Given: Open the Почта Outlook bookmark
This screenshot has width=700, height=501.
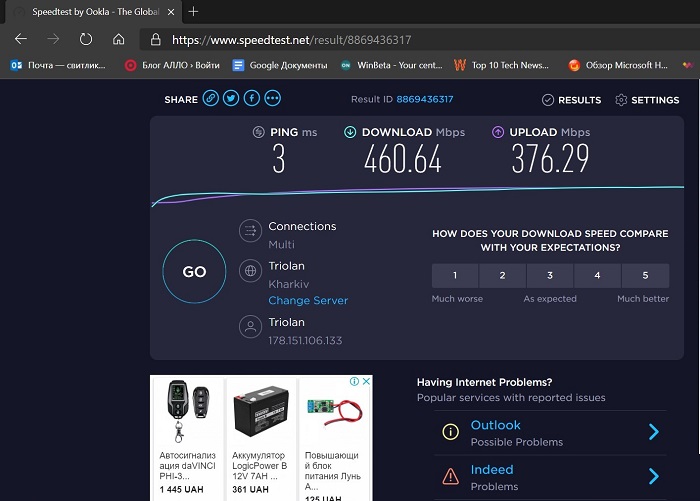Looking at the screenshot, I should click(x=58, y=65).
